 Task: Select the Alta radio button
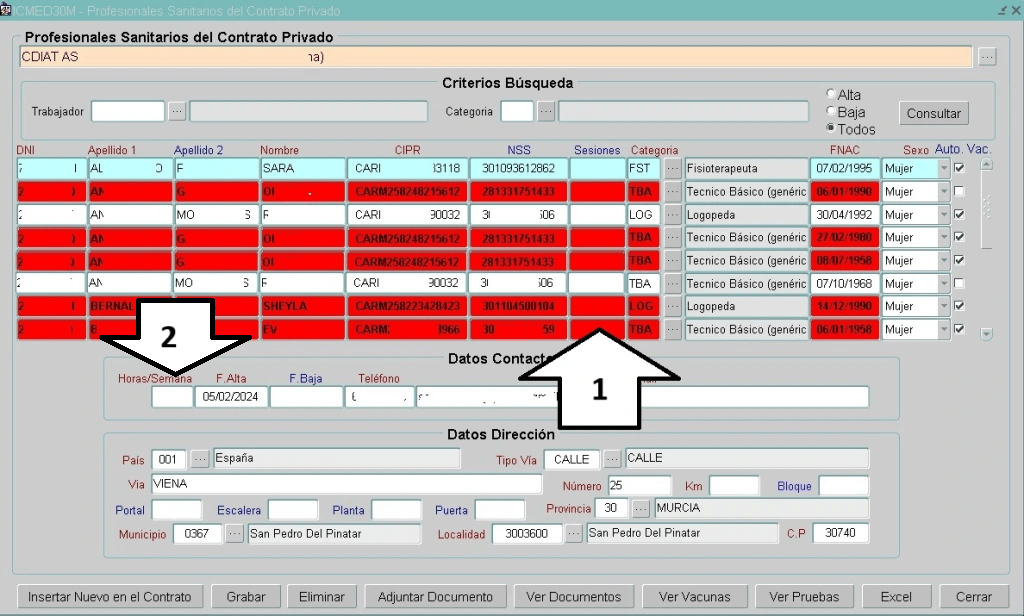click(x=831, y=95)
